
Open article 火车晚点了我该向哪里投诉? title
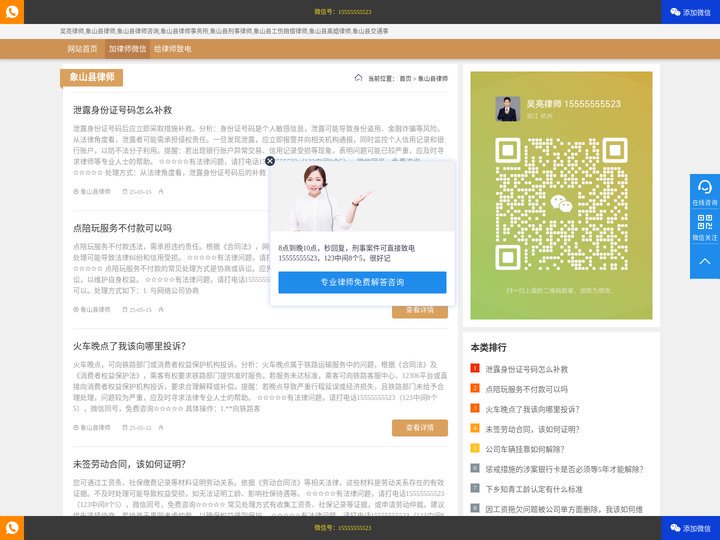tap(129, 346)
